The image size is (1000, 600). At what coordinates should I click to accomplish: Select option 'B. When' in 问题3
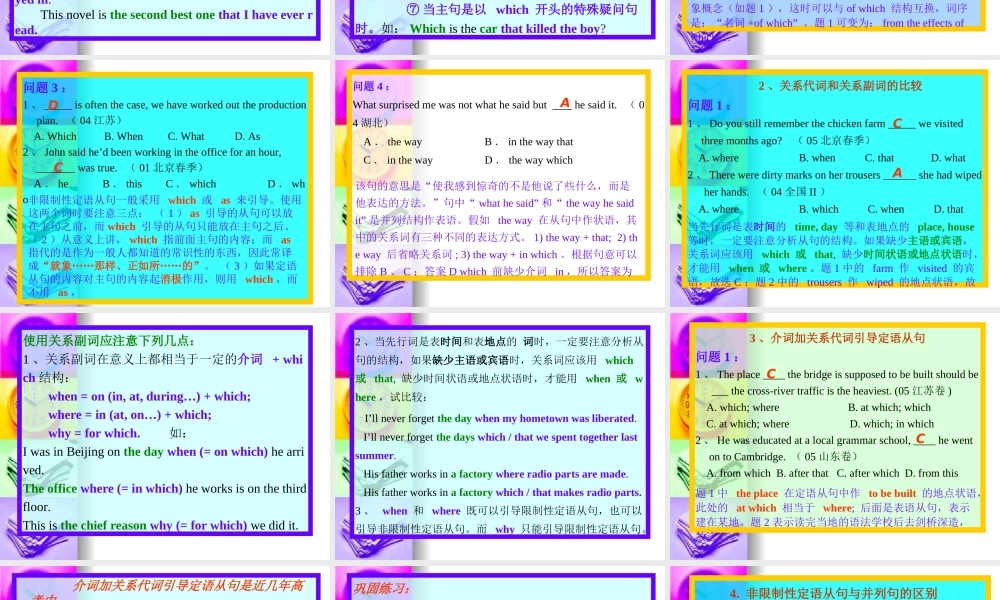[124, 136]
